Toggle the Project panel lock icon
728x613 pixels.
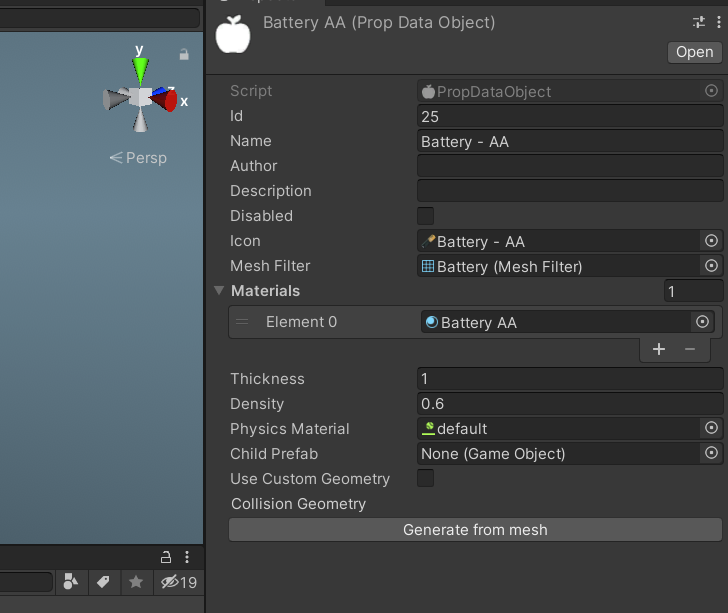[166, 557]
